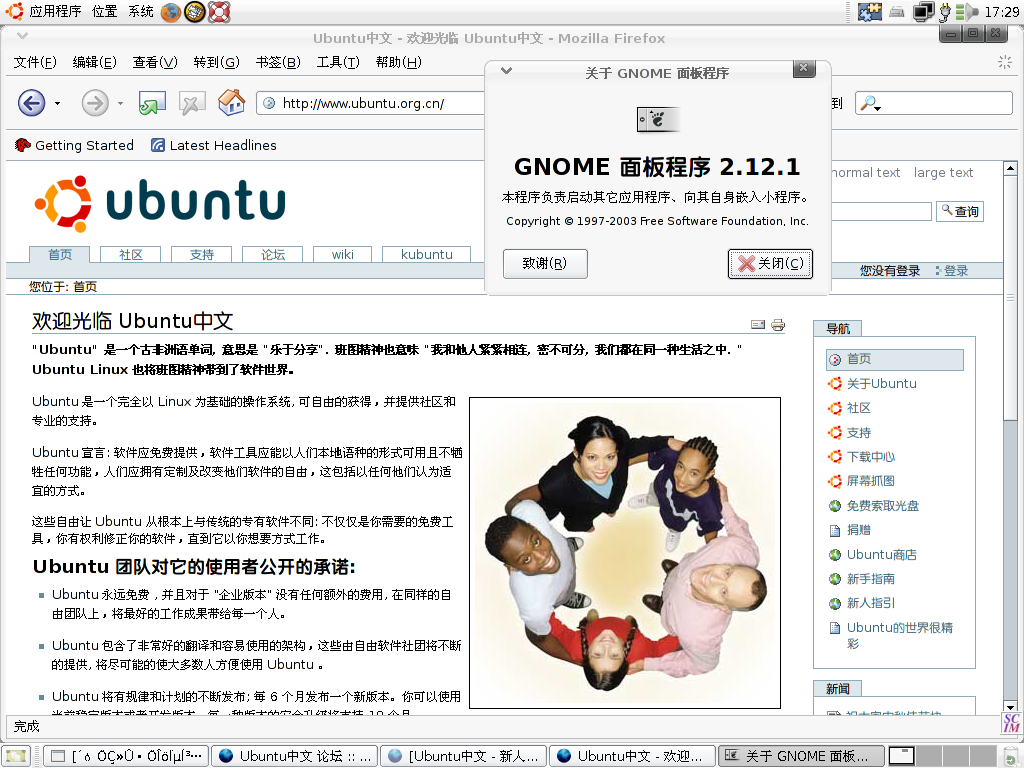
Task: Click the site icon in the URL bar
Action: 269,103
